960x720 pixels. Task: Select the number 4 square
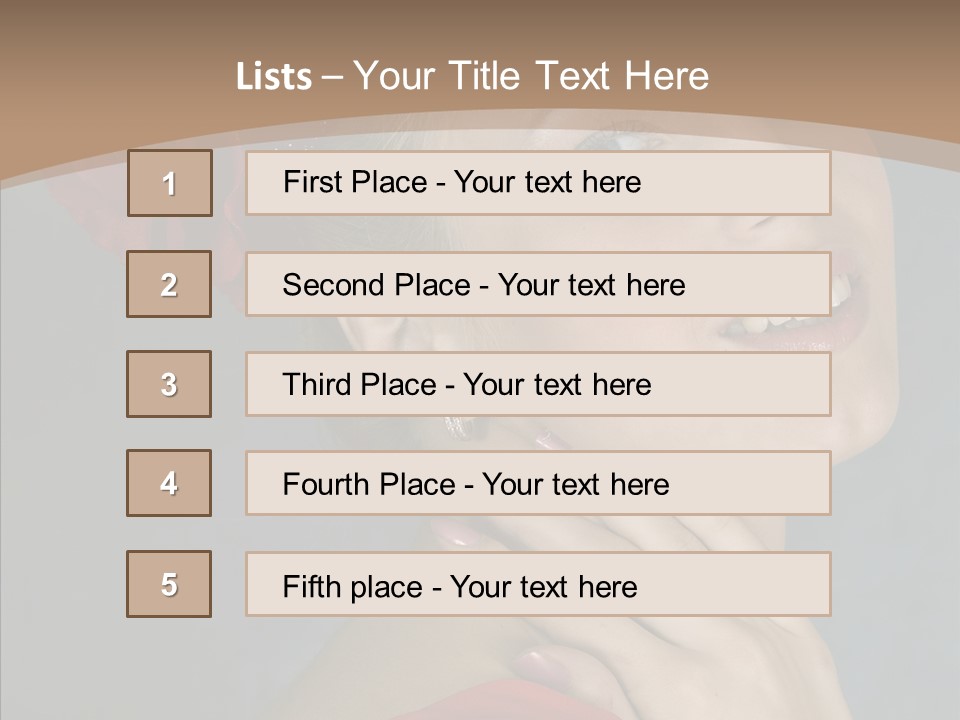(169, 483)
